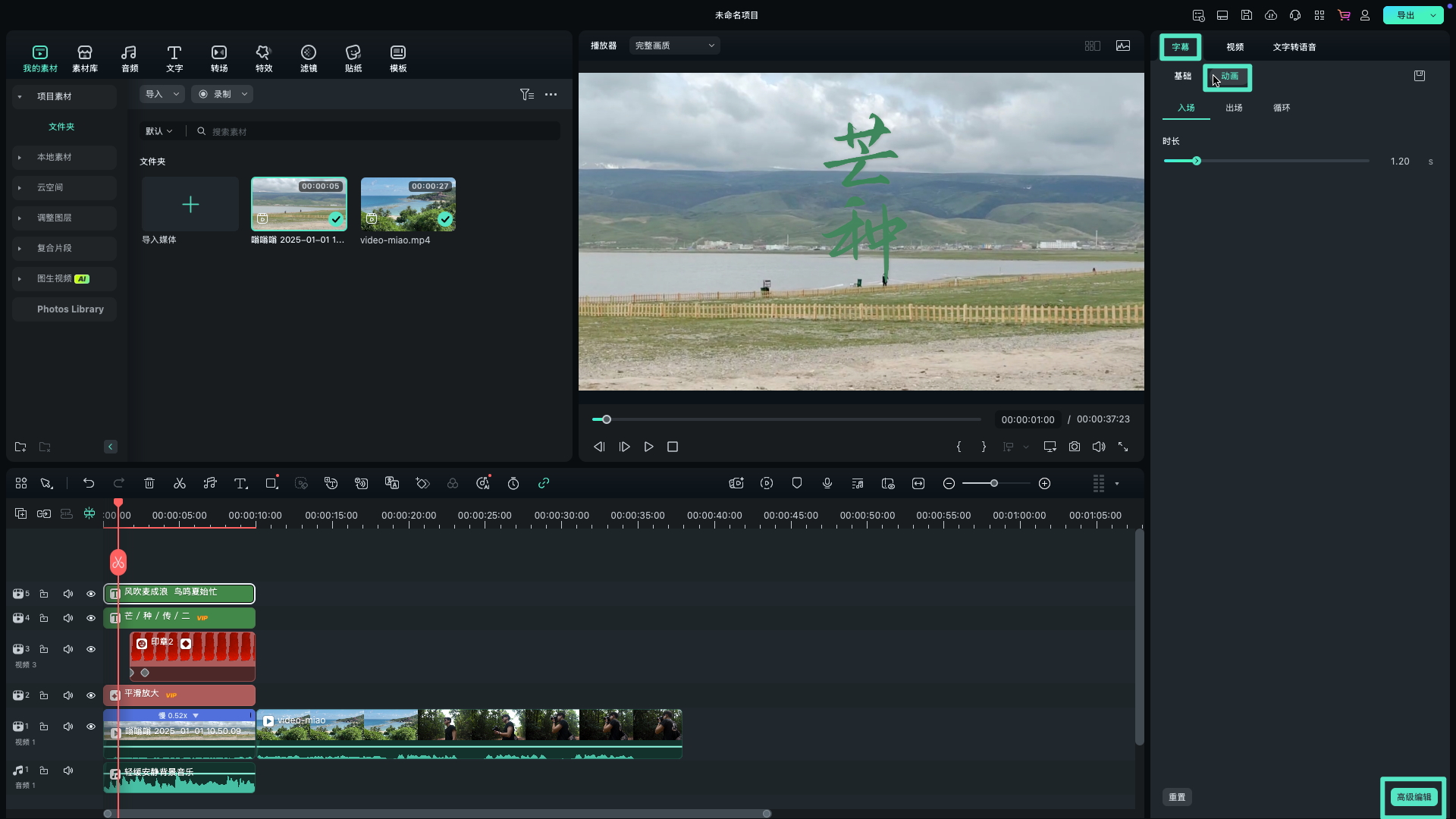Image resolution: width=1456 pixels, height=819 pixels.
Task: Select the video-miao.mp4 thumbnail
Action: coord(408,205)
